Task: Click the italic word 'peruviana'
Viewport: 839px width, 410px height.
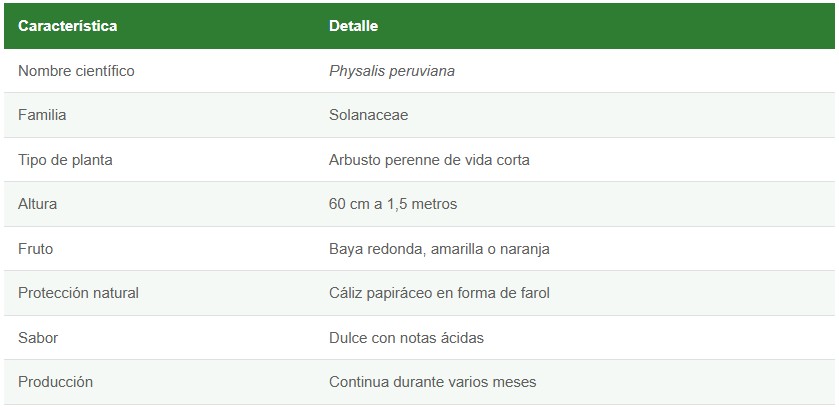Action: tap(421, 71)
